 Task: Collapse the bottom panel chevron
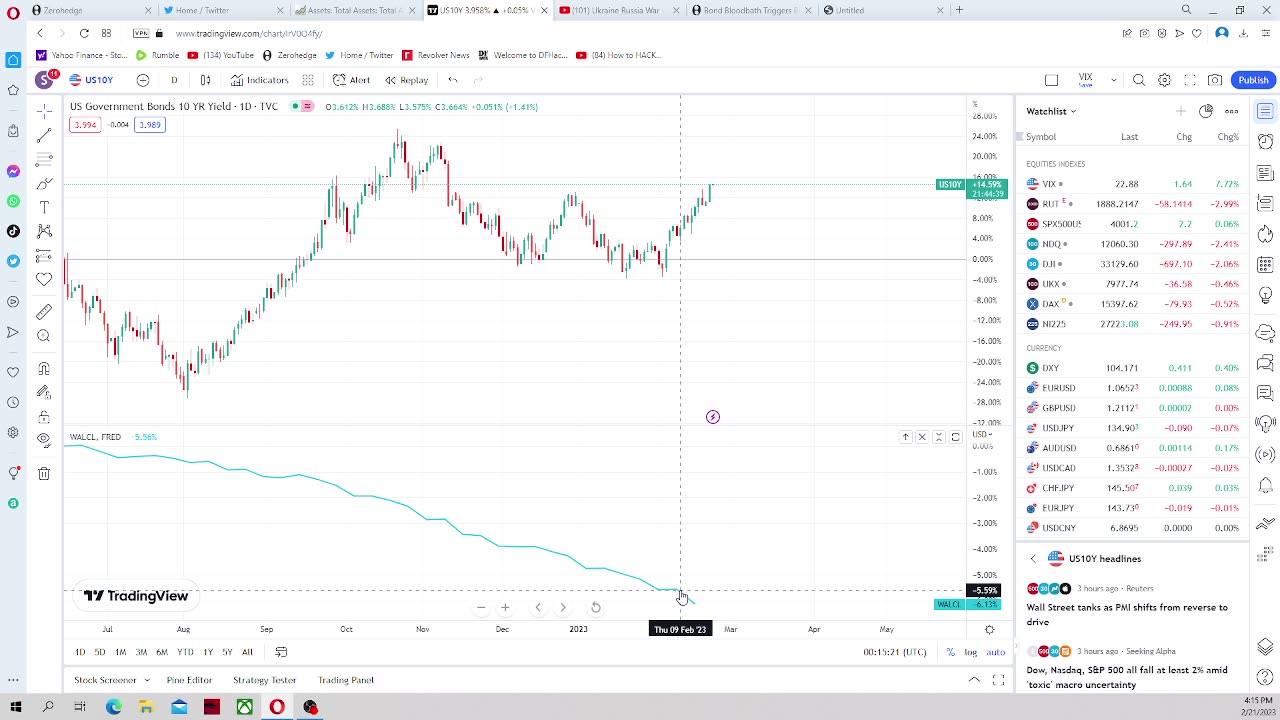974,680
